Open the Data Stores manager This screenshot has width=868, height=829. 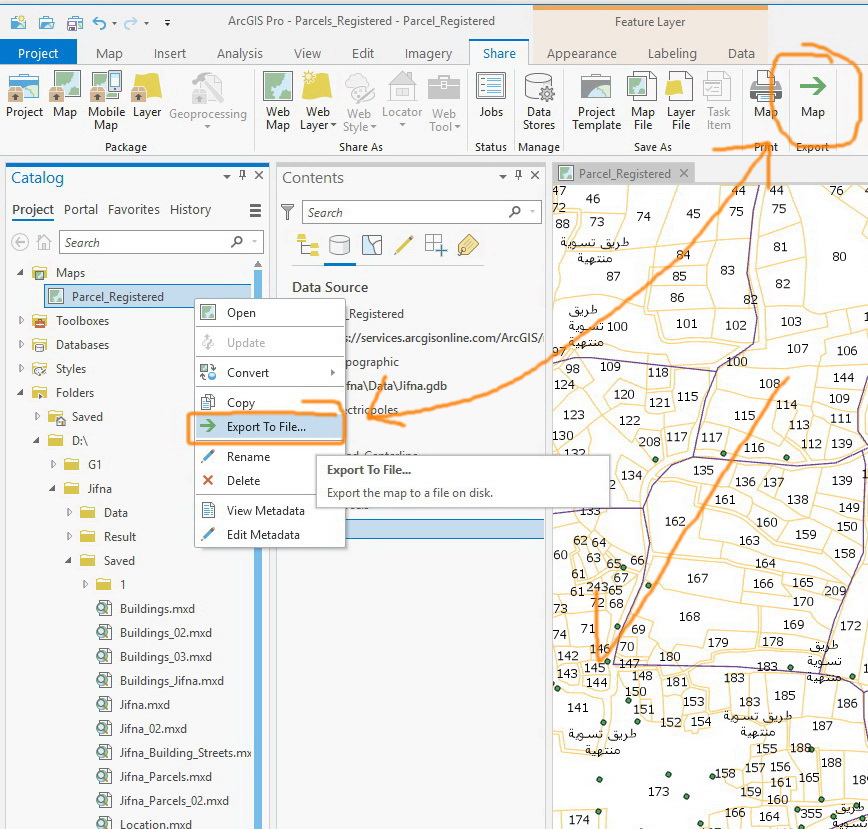pyautogui.click(x=538, y=88)
